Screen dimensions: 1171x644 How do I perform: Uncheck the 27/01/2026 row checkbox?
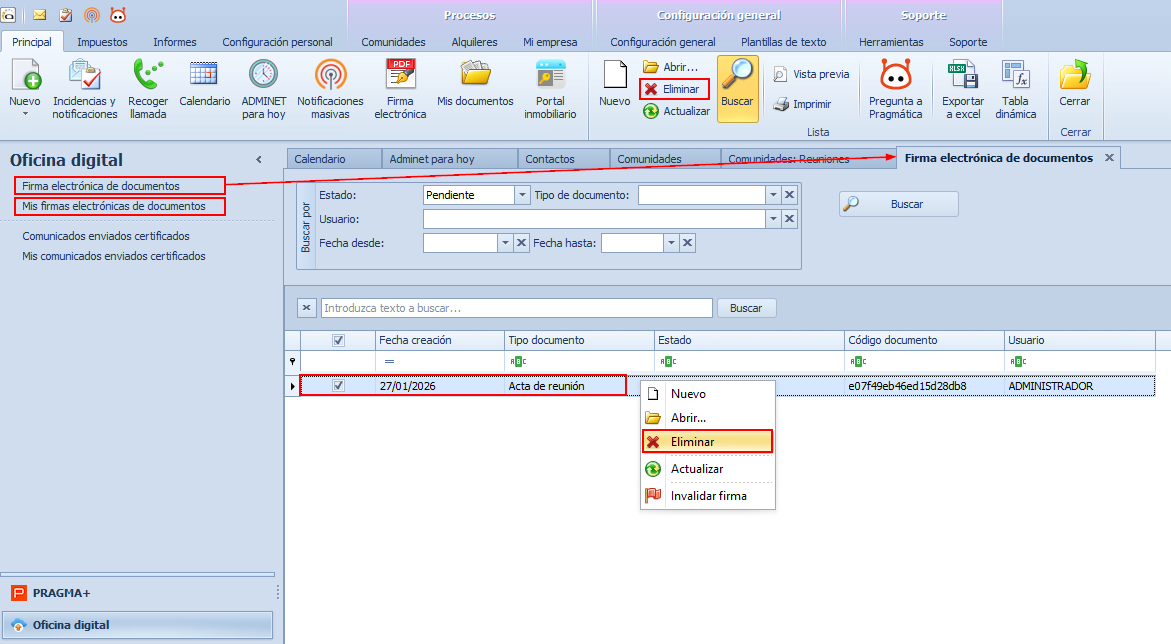[x=338, y=386]
